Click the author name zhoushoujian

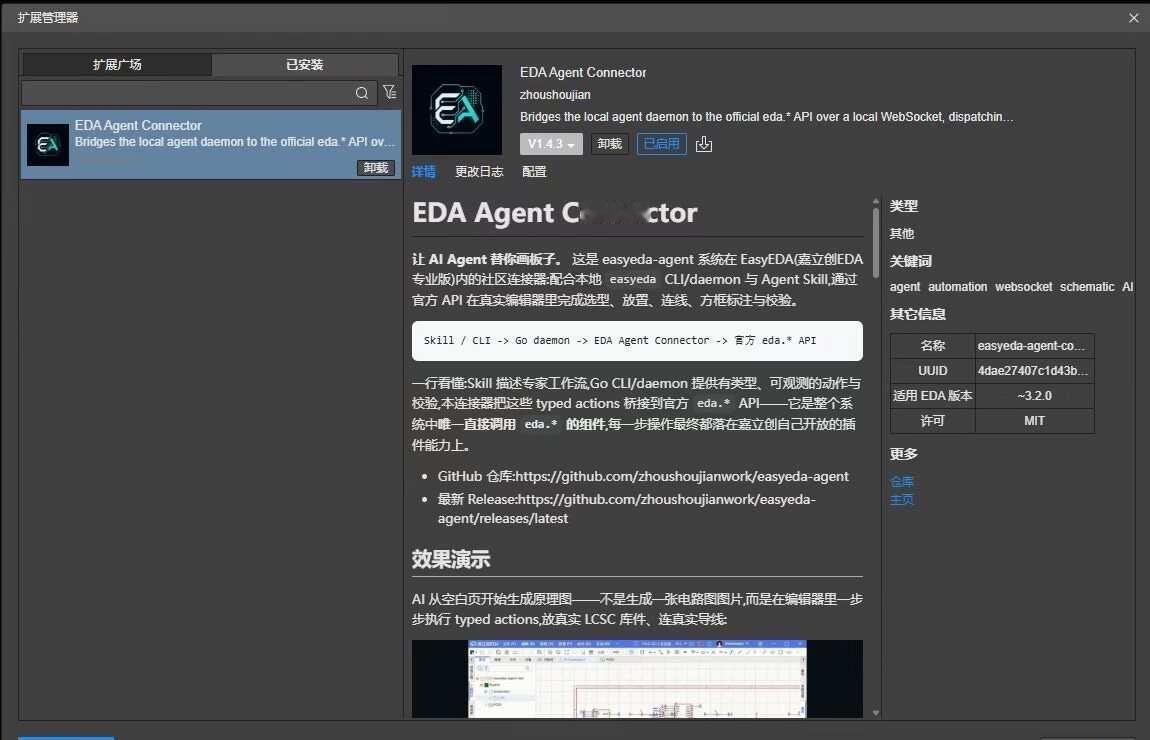pyautogui.click(x=555, y=95)
